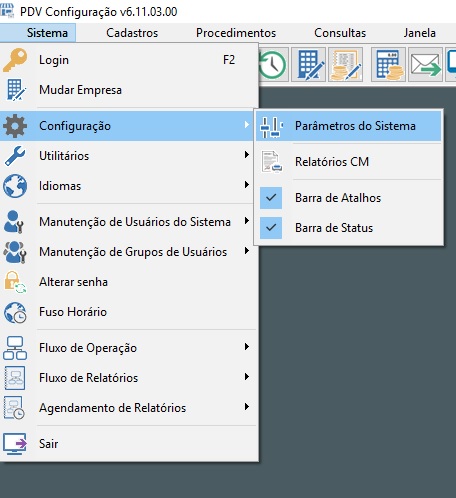Expand the Idiomas submenu arrow

[246, 185]
